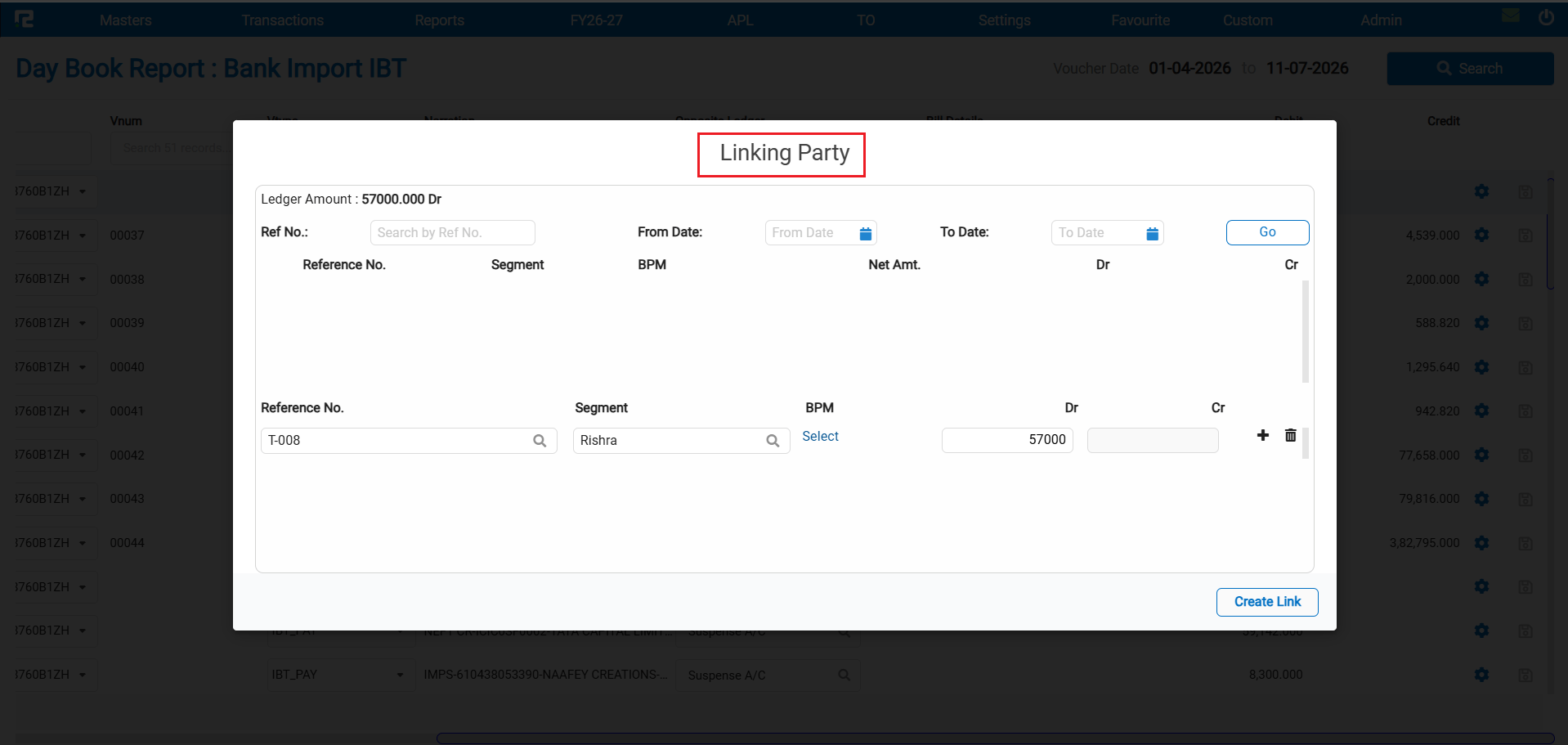
Task: Click the 11-07-2026 voucher end date
Action: pyautogui.click(x=1307, y=69)
